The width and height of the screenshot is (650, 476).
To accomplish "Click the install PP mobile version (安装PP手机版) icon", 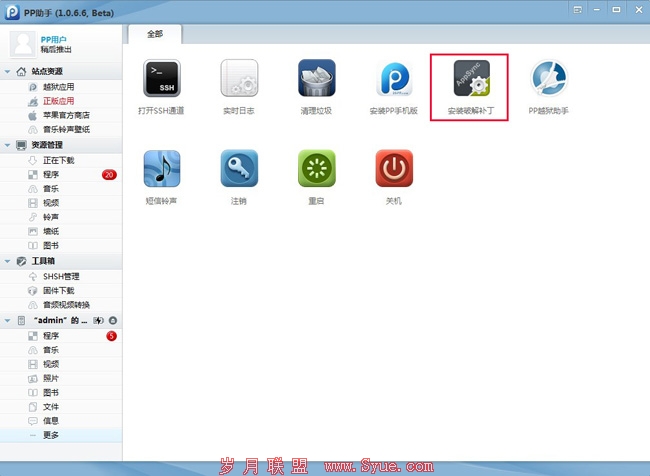I will click(x=394, y=78).
